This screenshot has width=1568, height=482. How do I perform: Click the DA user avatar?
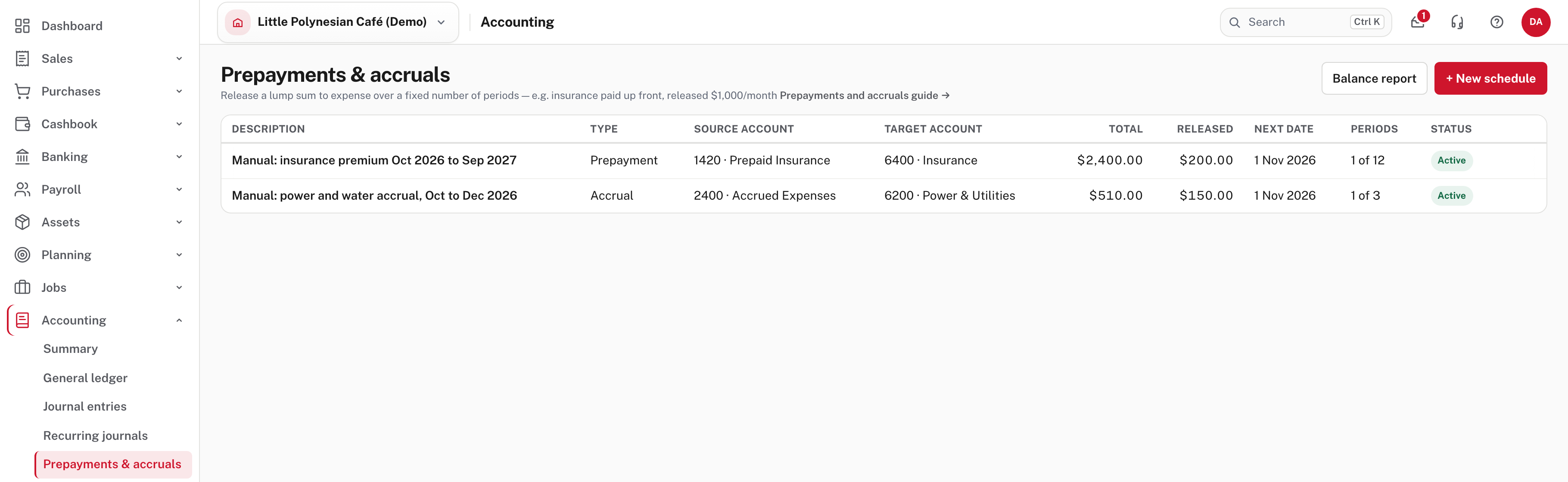pyautogui.click(x=1536, y=22)
